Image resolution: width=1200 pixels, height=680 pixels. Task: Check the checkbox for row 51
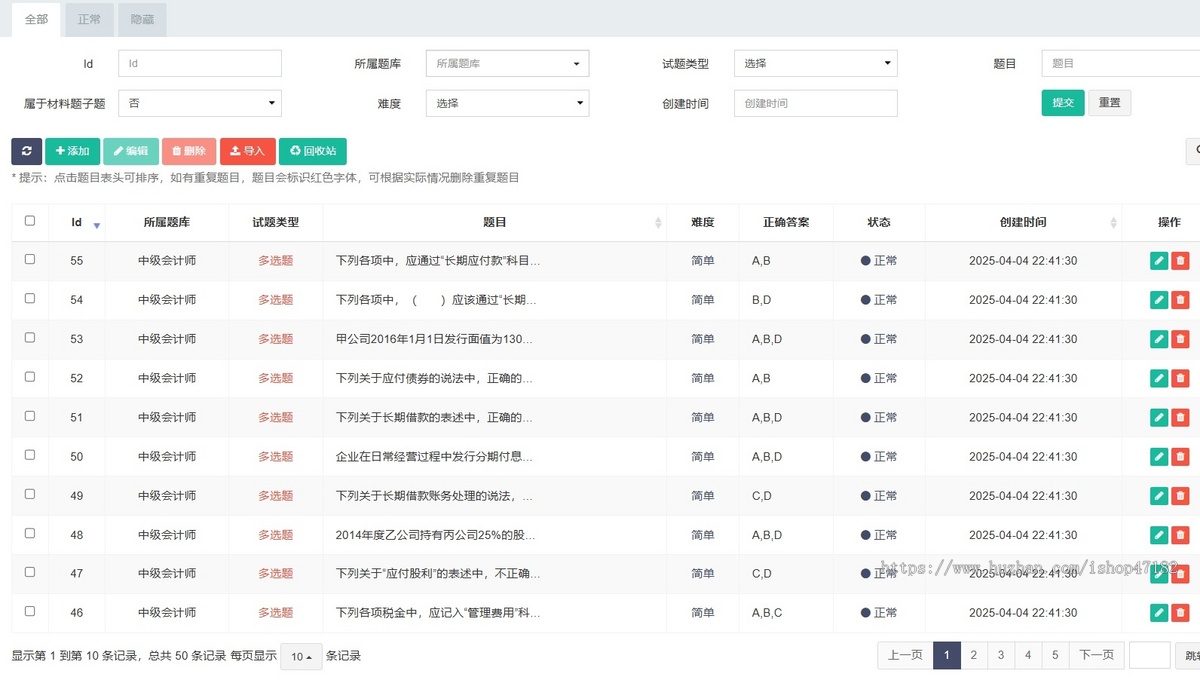pos(30,415)
